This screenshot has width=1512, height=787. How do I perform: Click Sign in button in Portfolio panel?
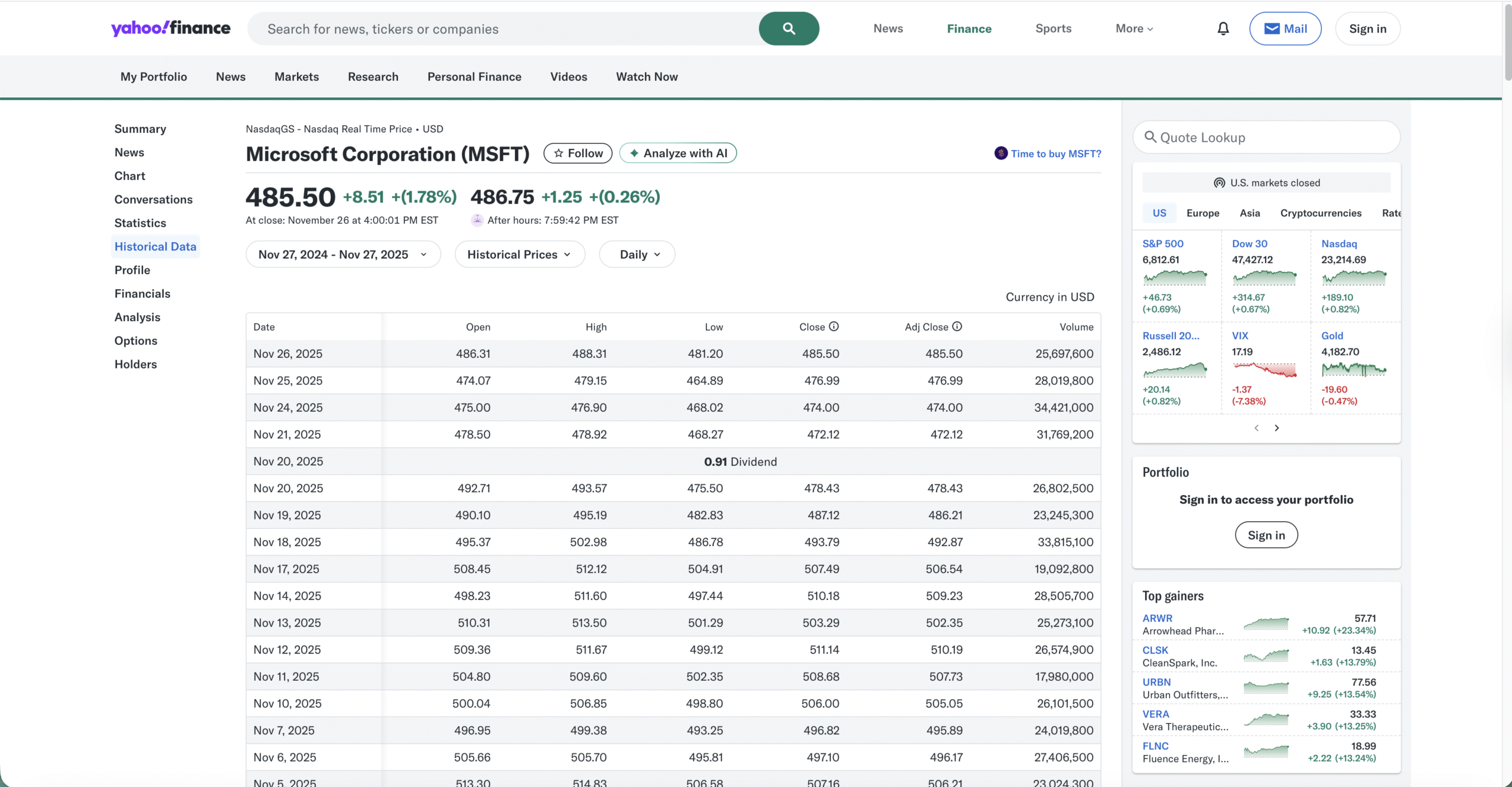pos(1266,535)
